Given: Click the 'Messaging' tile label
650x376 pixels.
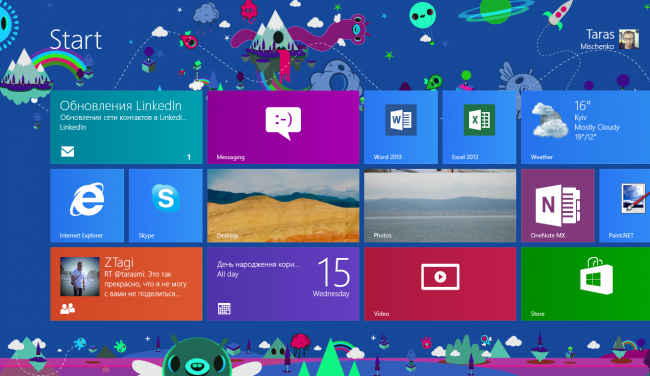Looking at the screenshot, I should [230, 157].
